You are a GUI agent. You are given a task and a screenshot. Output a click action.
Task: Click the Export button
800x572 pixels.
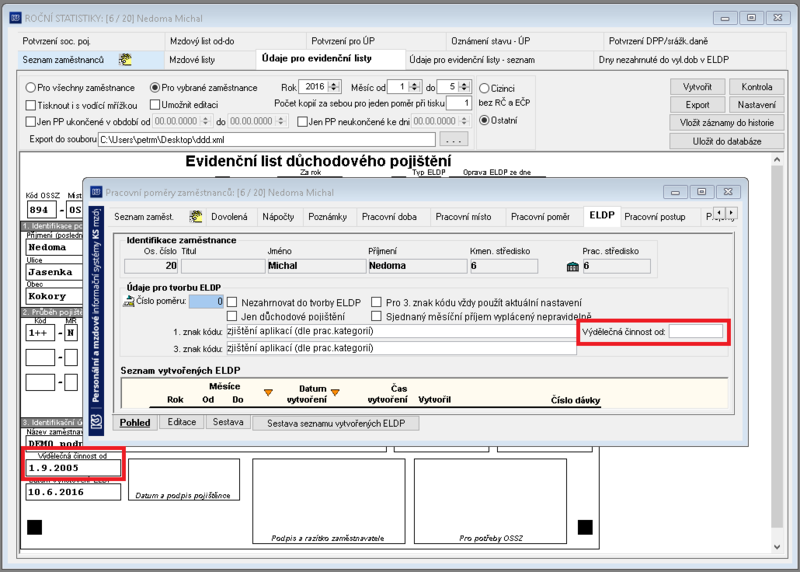tap(697, 105)
